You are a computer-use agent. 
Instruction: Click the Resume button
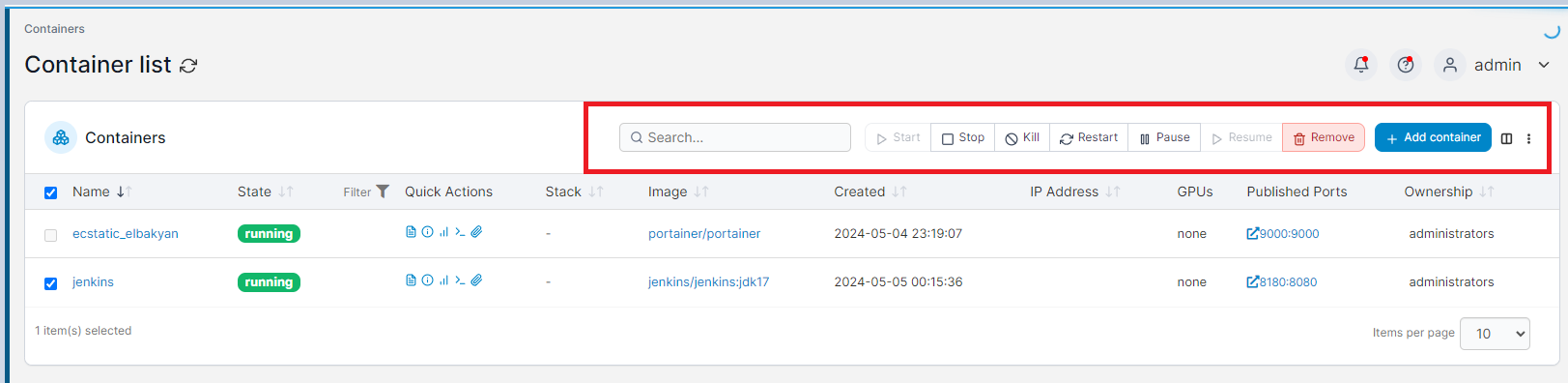pyautogui.click(x=1241, y=137)
